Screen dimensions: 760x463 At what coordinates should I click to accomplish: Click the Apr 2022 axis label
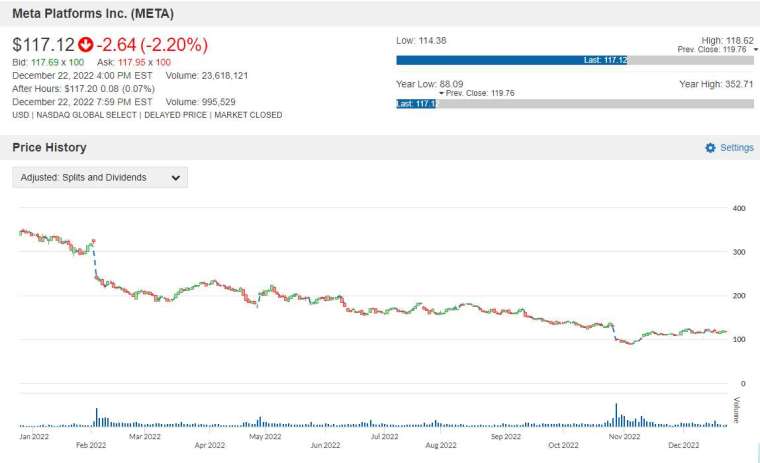[210, 445]
